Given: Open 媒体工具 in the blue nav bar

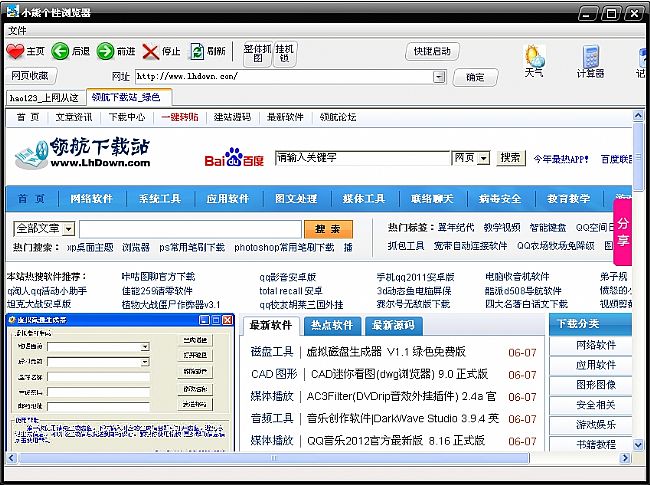Looking at the screenshot, I should coord(364,199).
